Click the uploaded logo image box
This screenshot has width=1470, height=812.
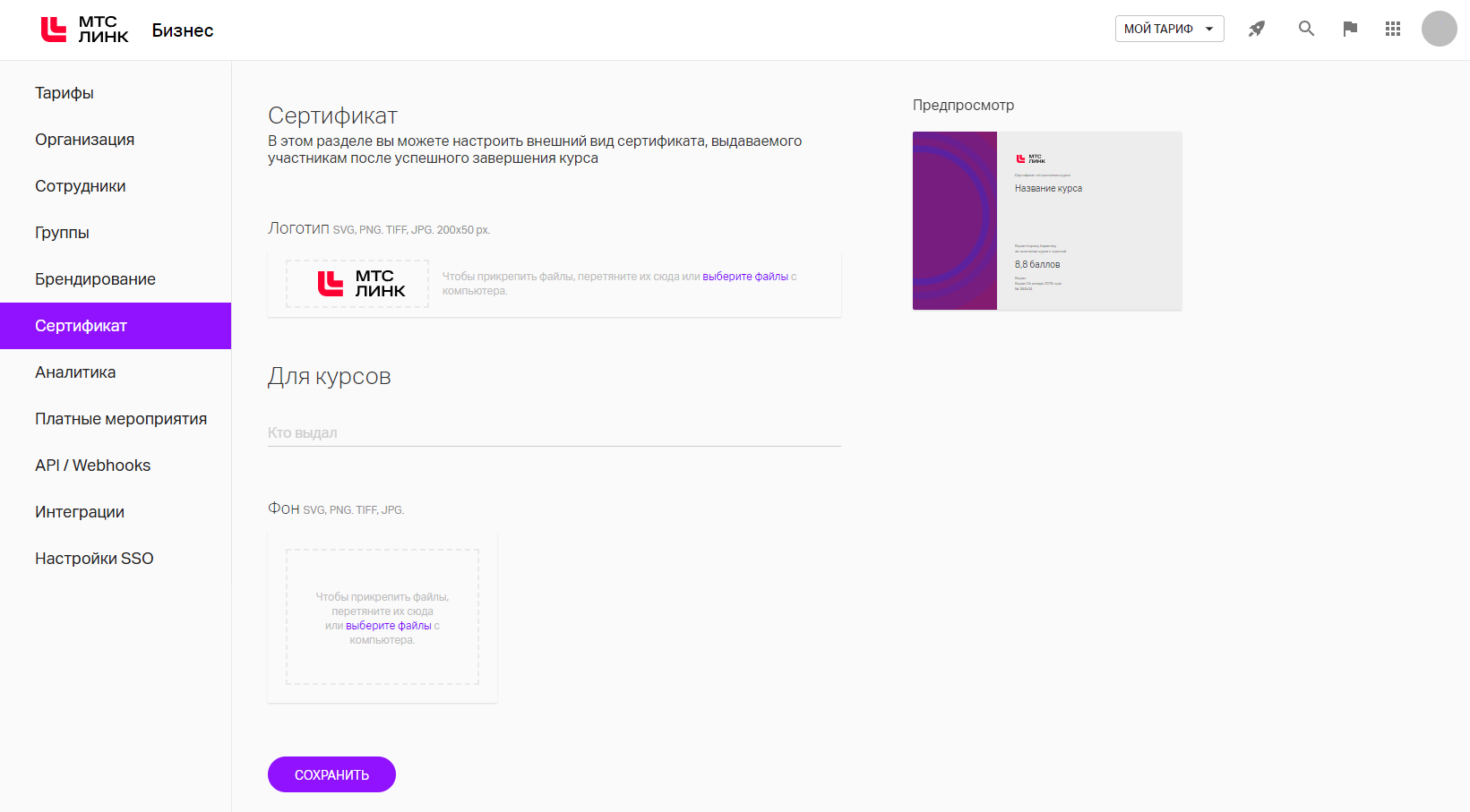(357, 284)
